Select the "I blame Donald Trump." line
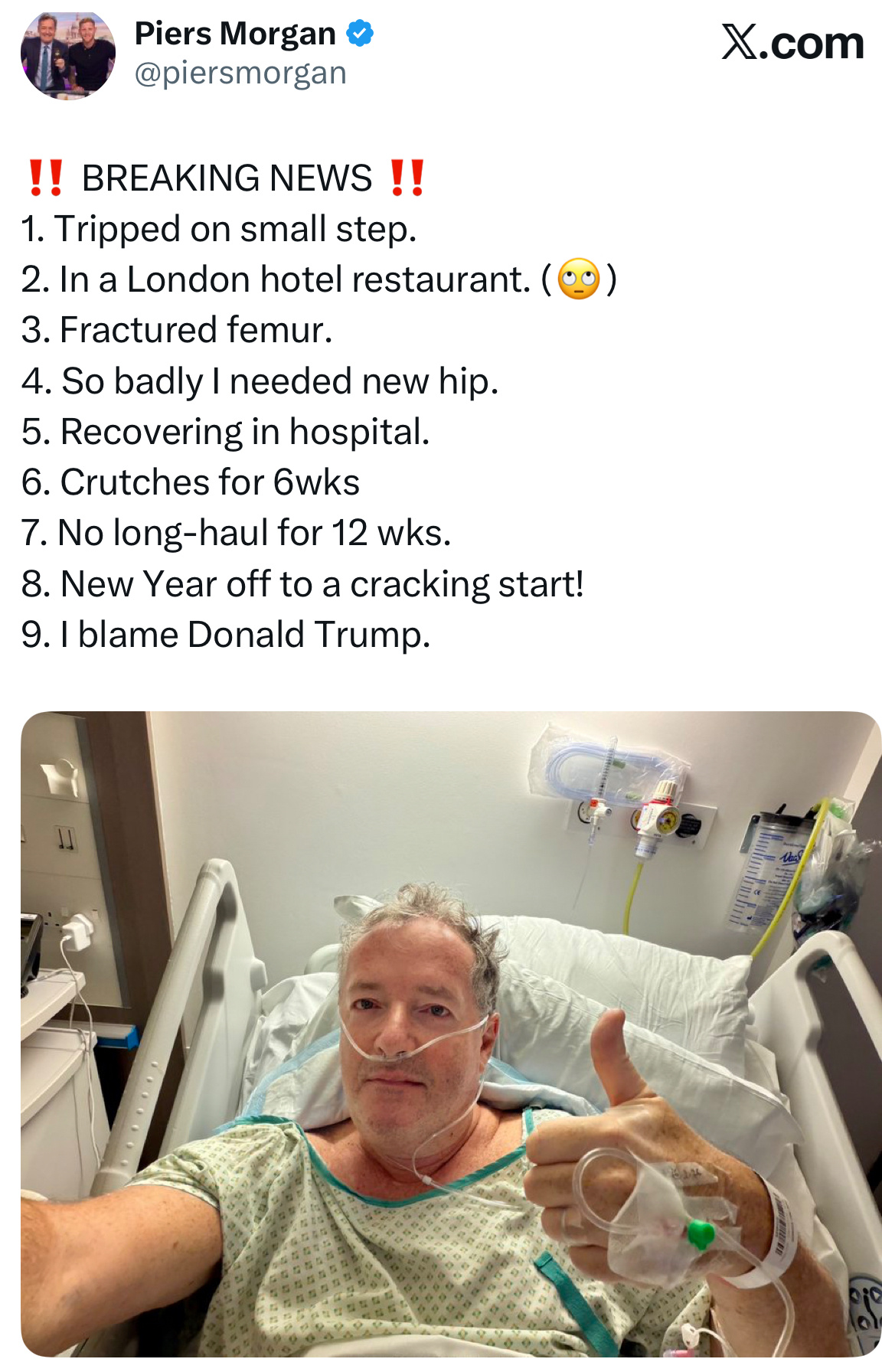The width and height of the screenshot is (882, 1372). click(226, 635)
